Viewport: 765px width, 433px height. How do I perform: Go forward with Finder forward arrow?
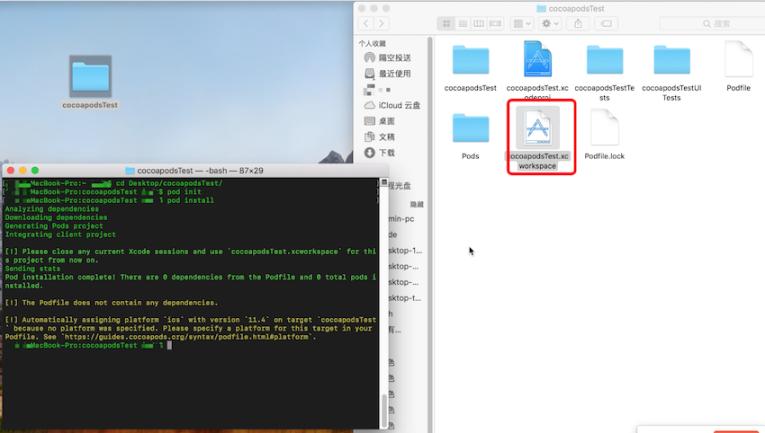(385, 22)
